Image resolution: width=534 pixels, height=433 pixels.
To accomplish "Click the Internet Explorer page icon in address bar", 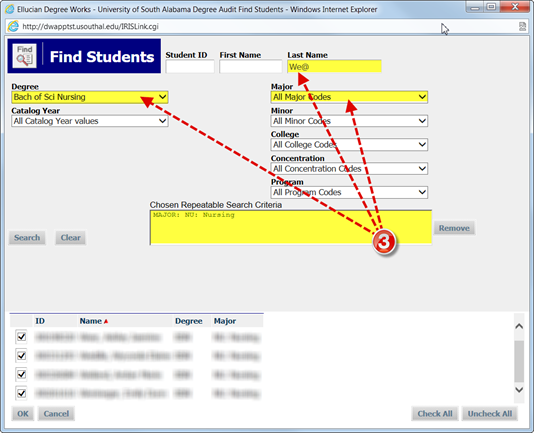I will pyautogui.click(x=13, y=27).
